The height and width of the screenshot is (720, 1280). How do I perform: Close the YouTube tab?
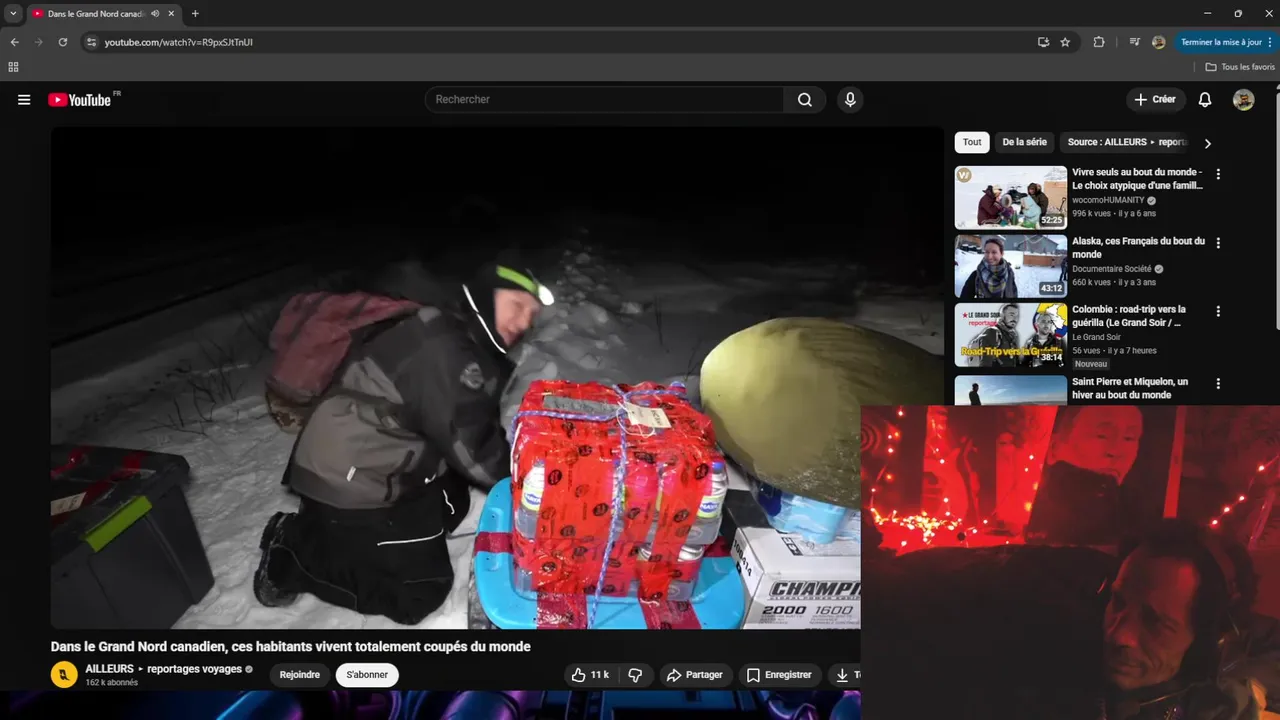tap(172, 14)
